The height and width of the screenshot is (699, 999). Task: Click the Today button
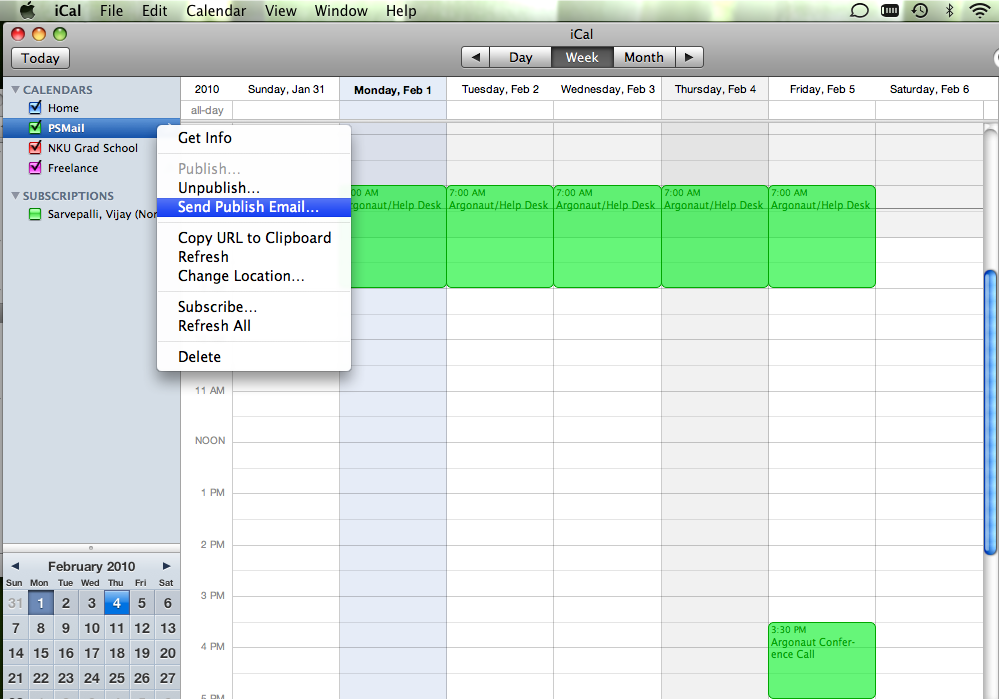pyautogui.click(x=40, y=58)
